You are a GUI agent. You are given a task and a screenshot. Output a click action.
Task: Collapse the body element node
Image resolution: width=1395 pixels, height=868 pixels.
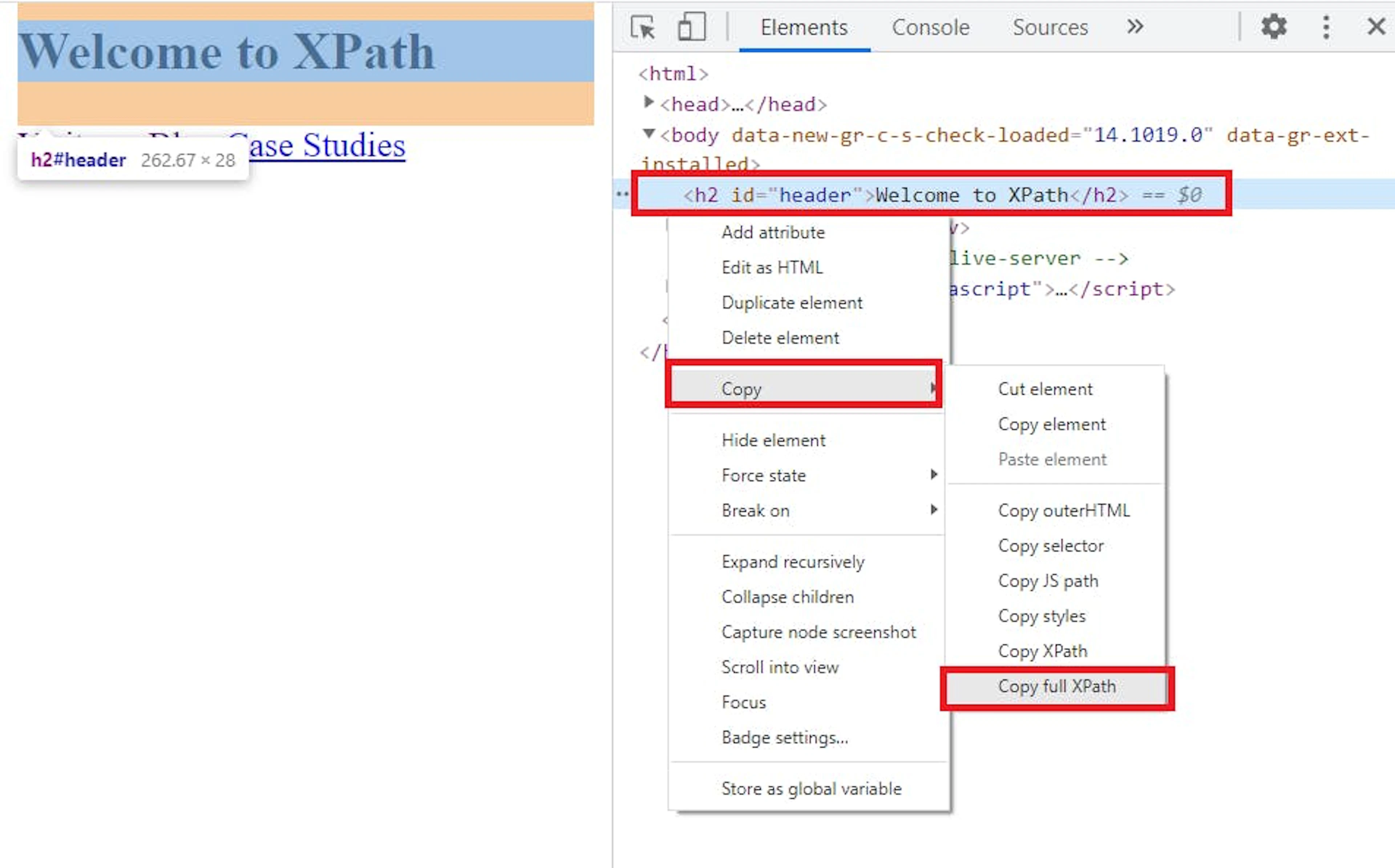pos(648,134)
